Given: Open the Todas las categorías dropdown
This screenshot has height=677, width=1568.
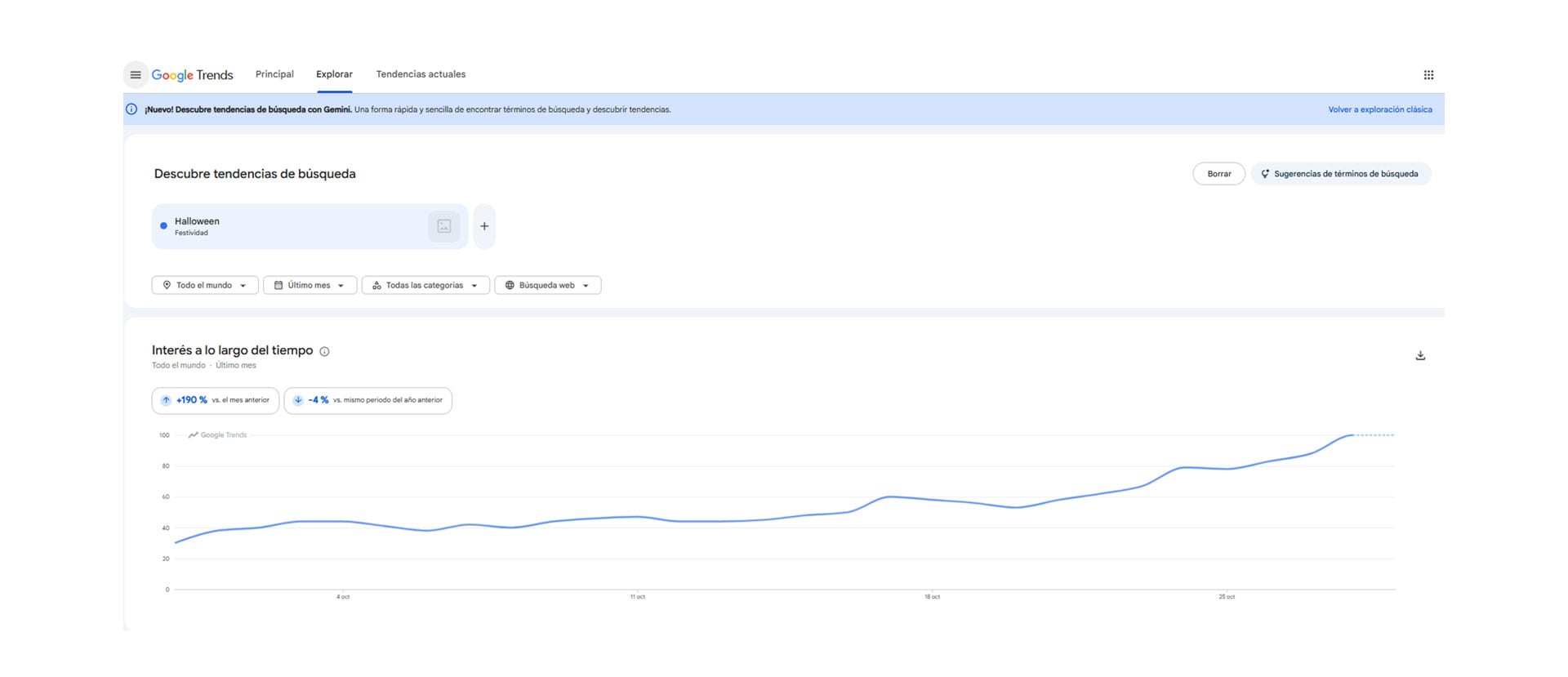Looking at the screenshot, I should pos(425,285).
